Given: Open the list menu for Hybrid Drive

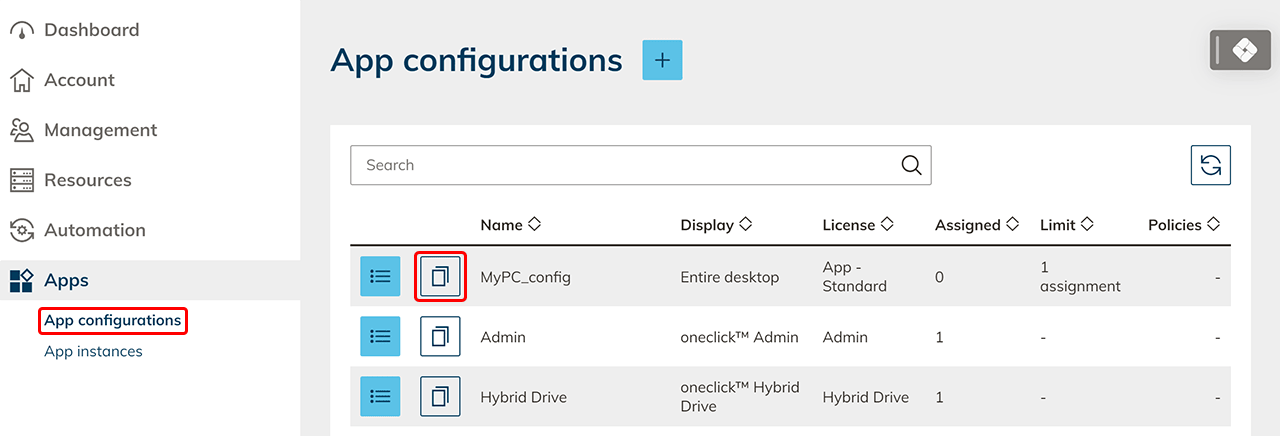Looking at the screenshot, I should [380, 397].
